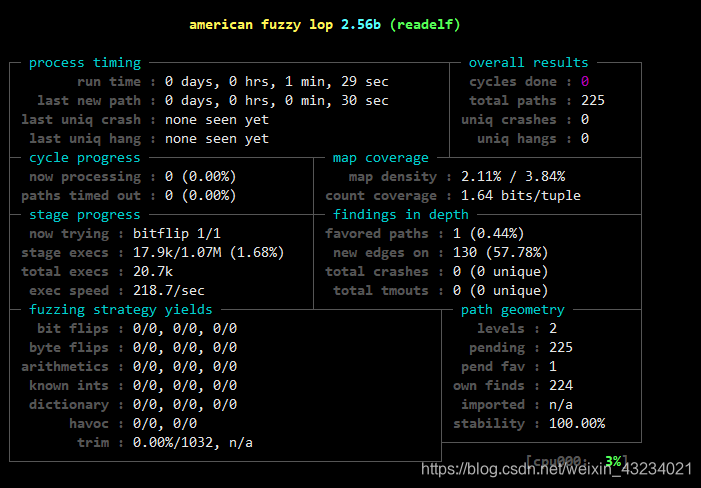The height and width of the screenshot is (488, 701).
Task: Click imported value 'n/a'
Action: [x=561, y=404]
